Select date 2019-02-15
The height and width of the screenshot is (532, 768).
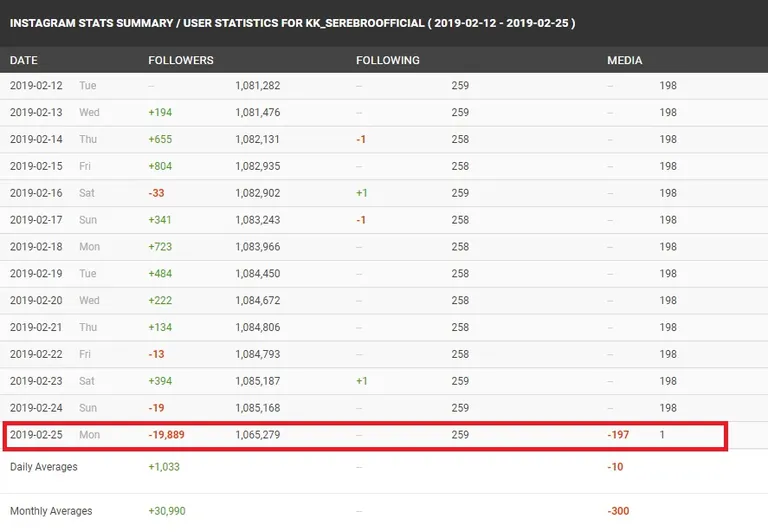click(36, 167)
